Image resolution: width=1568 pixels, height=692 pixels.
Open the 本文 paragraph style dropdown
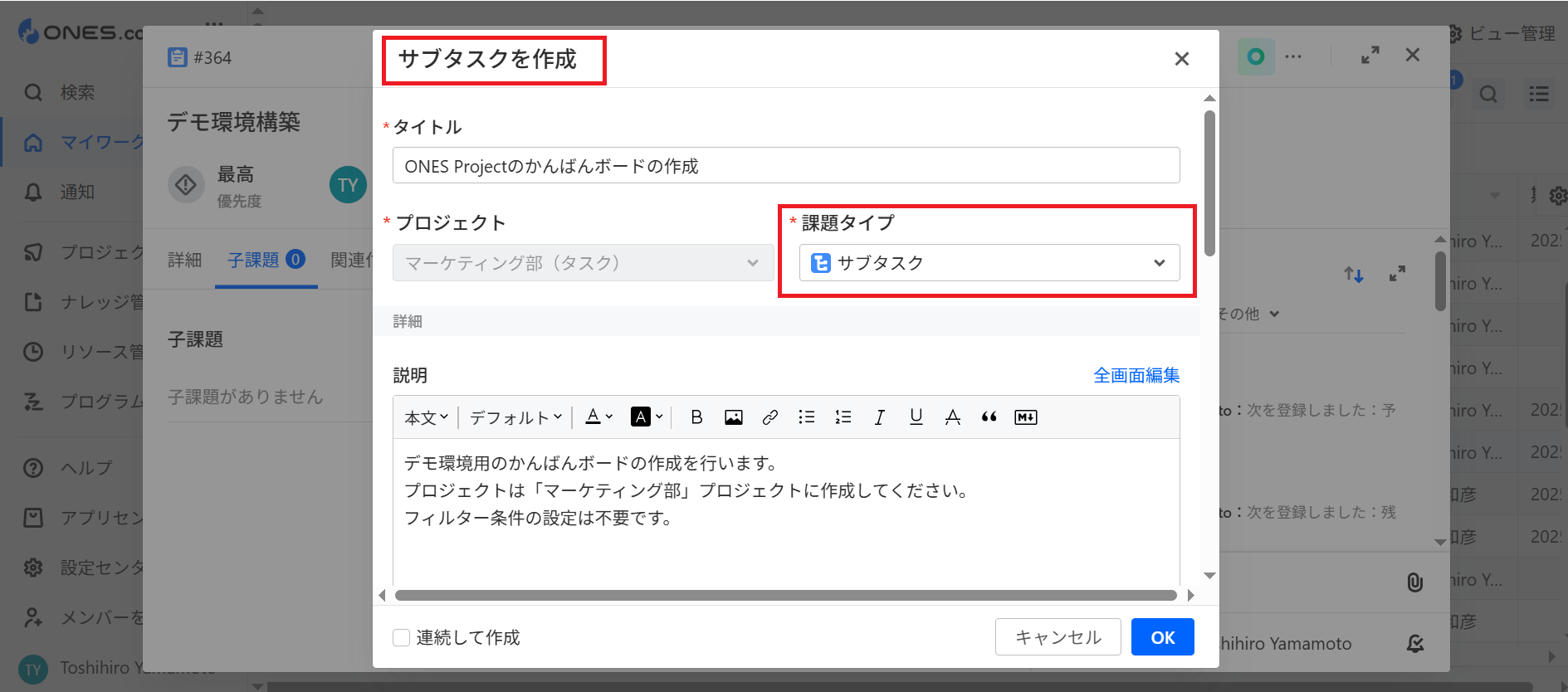pos(426,417)
